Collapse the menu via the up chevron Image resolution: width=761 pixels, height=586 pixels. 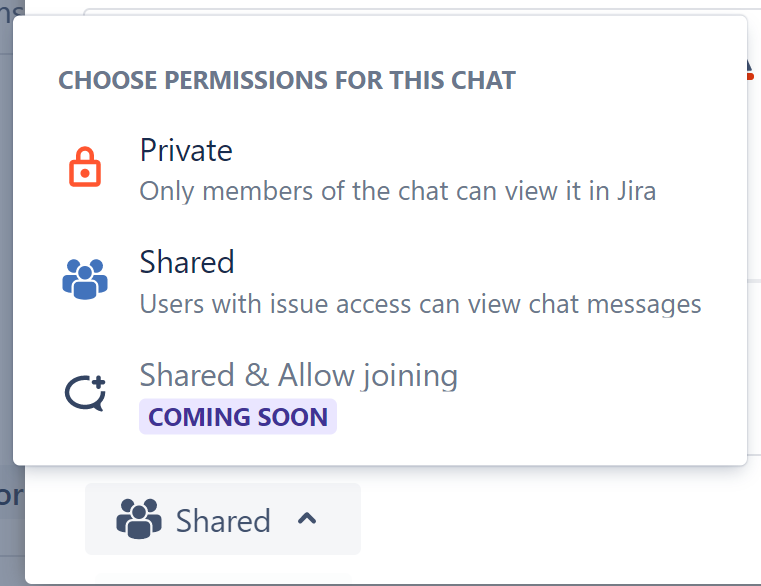[x=308, y=519]
